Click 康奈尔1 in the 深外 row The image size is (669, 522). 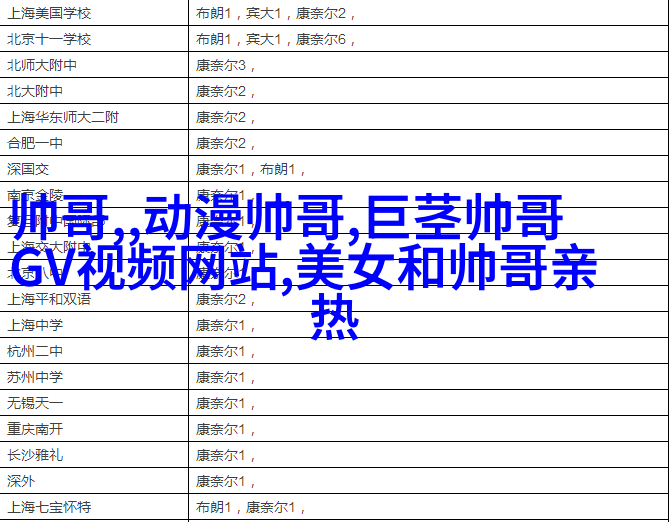(x=428, y=481)
